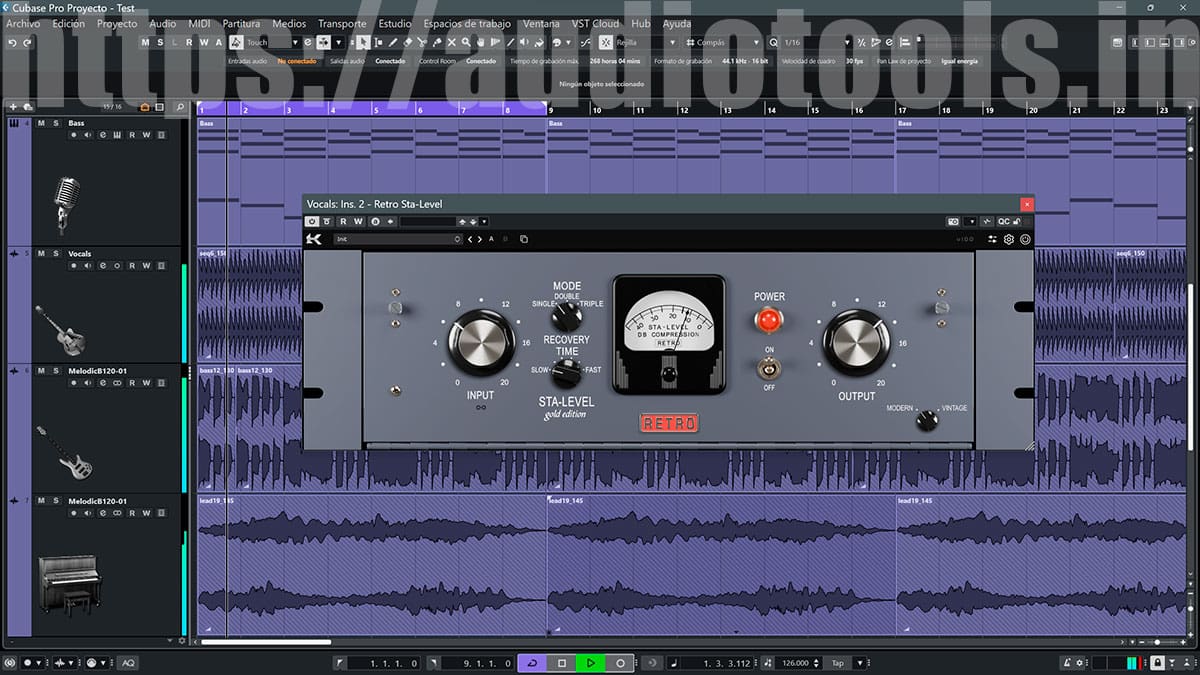Image resolution: width=1200 pixels, height=675 pixels.
Task: Open the plugin host preset menu arrow
Action: pos(484,221)
